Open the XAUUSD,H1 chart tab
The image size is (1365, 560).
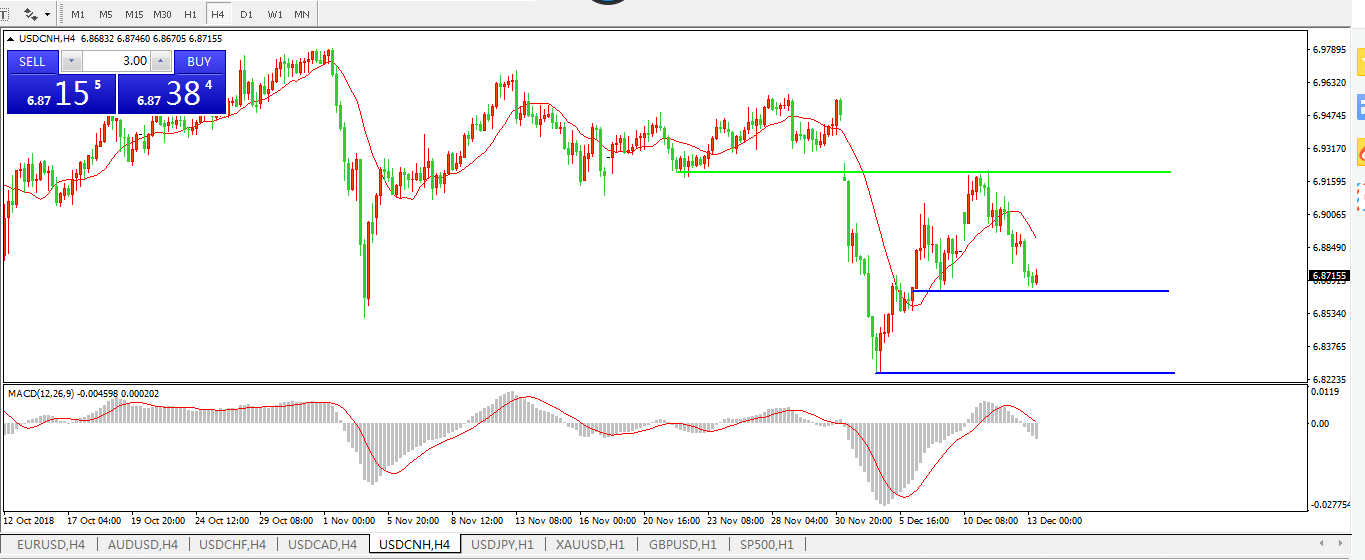click(591, 545)
